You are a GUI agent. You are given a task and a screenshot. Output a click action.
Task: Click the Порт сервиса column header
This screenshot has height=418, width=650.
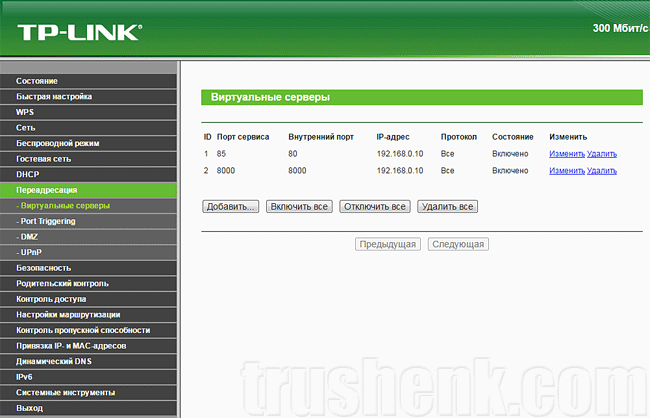point(243,137)
